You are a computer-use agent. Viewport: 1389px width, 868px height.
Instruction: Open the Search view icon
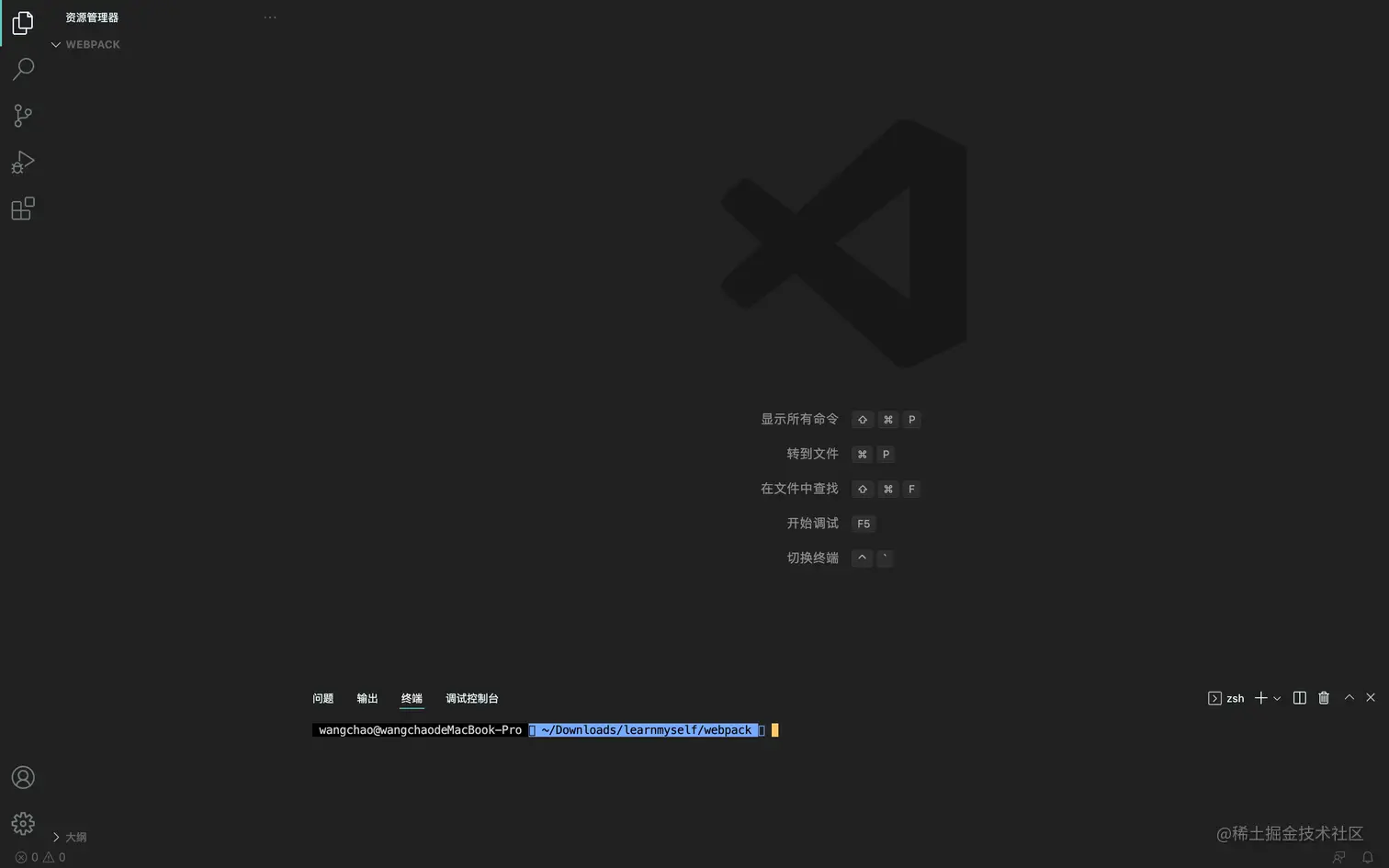(23, 69)
